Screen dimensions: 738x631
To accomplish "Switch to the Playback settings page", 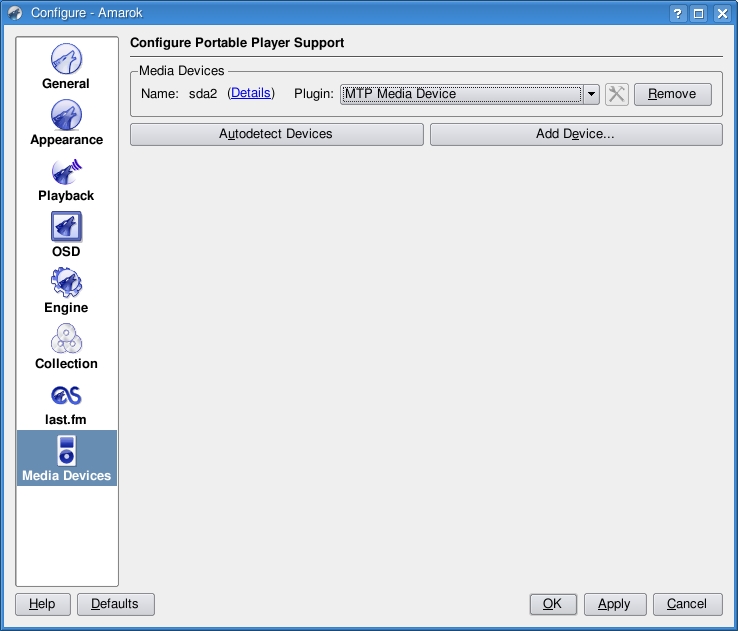I will (x=66, y=178).
